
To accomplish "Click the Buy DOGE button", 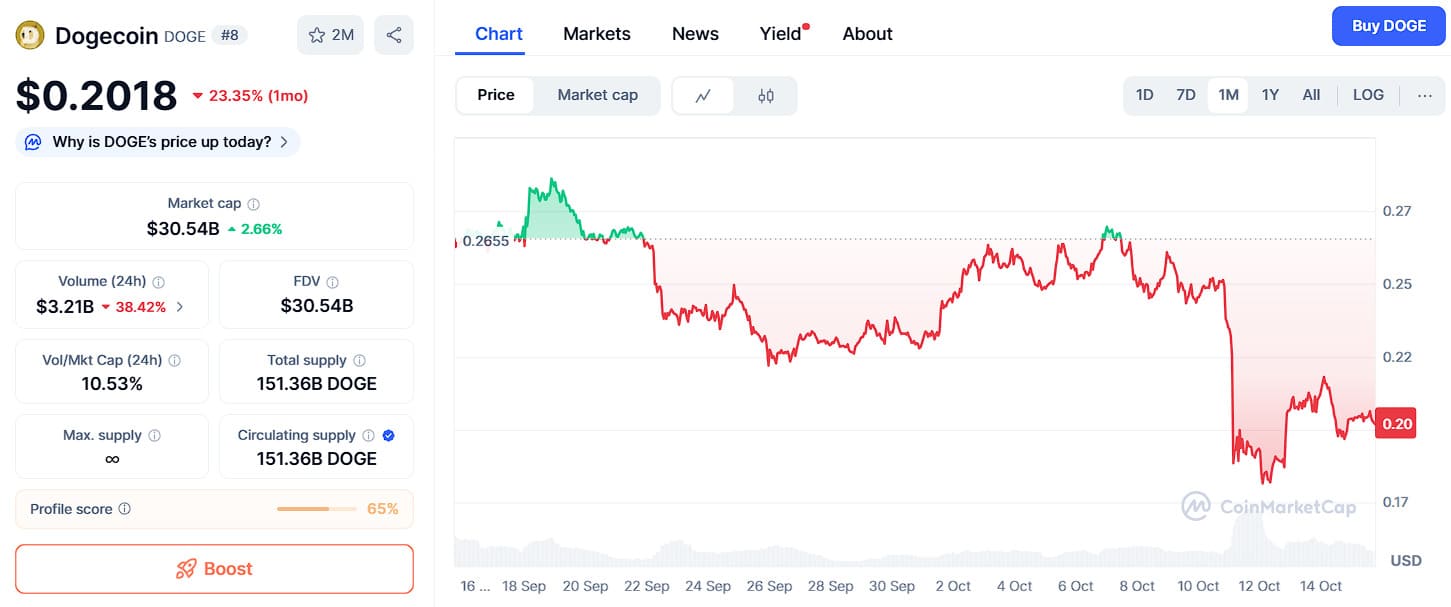I will pyautogui.click(x=1389, y=26).
